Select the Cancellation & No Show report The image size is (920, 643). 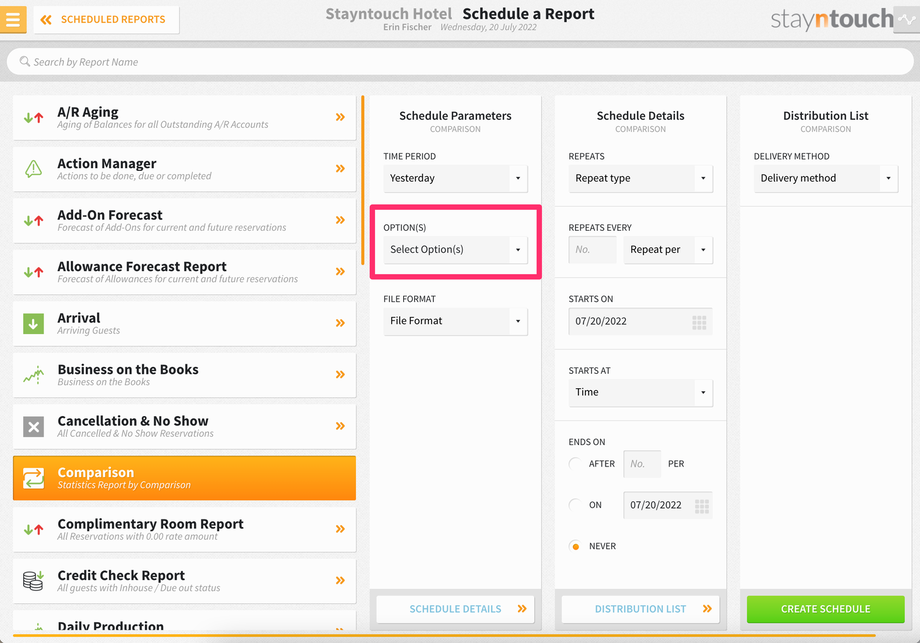tap(184, 427)
